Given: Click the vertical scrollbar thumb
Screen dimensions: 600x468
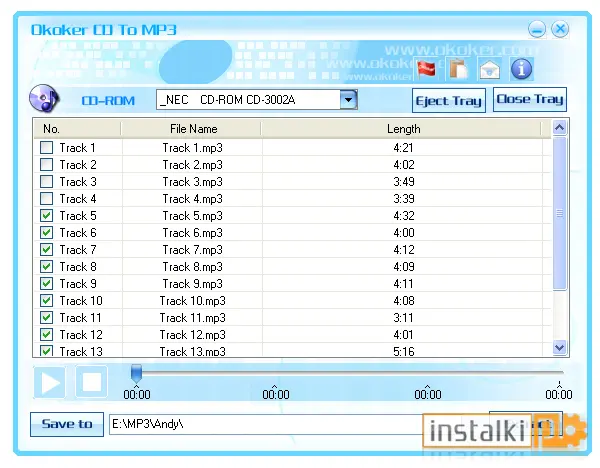Looking at the screenshot, I should (x=559, y=213).
